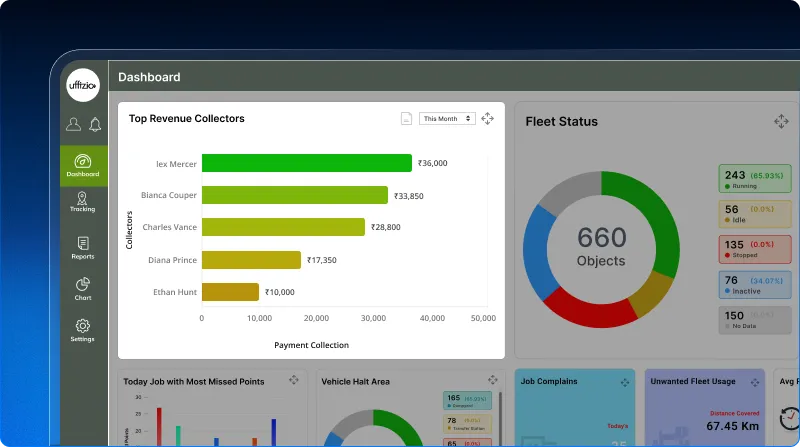Click the No Data status card 150

click(755, 320)
